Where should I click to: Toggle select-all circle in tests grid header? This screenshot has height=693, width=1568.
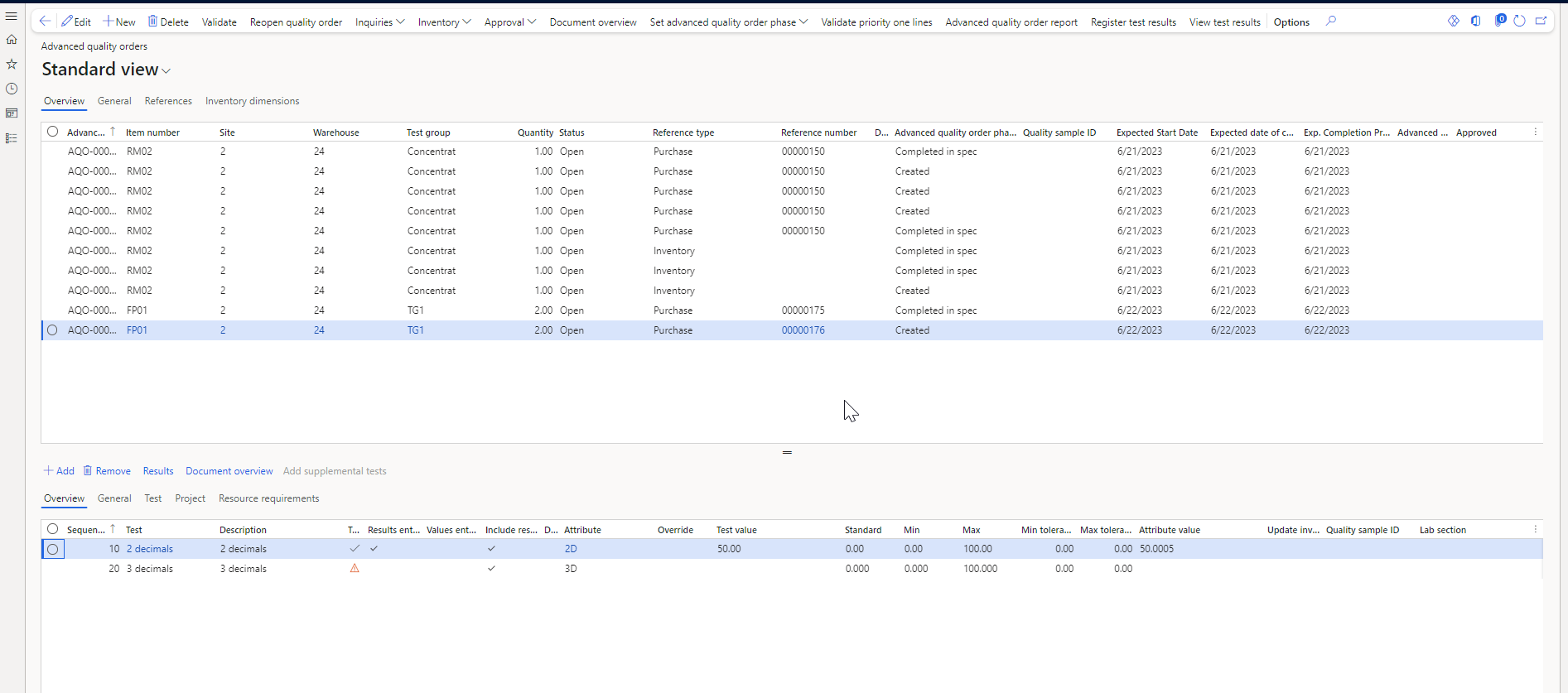click(x=53, y=529)
